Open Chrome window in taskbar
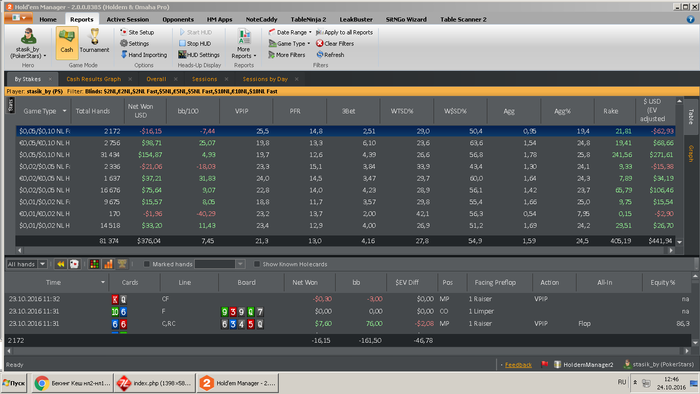700x394 pixels. pyautogui.click(x=72, y=383)
